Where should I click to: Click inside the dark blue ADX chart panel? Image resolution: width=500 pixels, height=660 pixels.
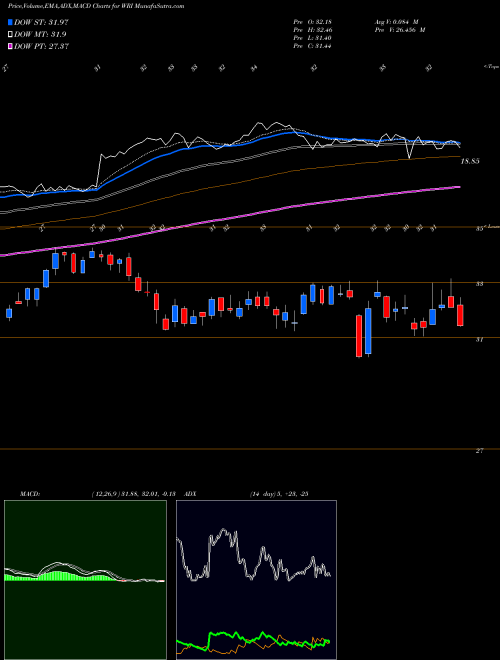click(256, 580)
